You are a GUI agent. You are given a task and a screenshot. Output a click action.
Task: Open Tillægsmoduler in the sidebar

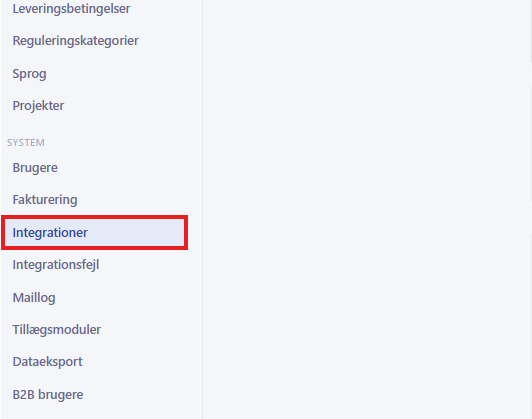pyautogui.click(x=57, y=329)
